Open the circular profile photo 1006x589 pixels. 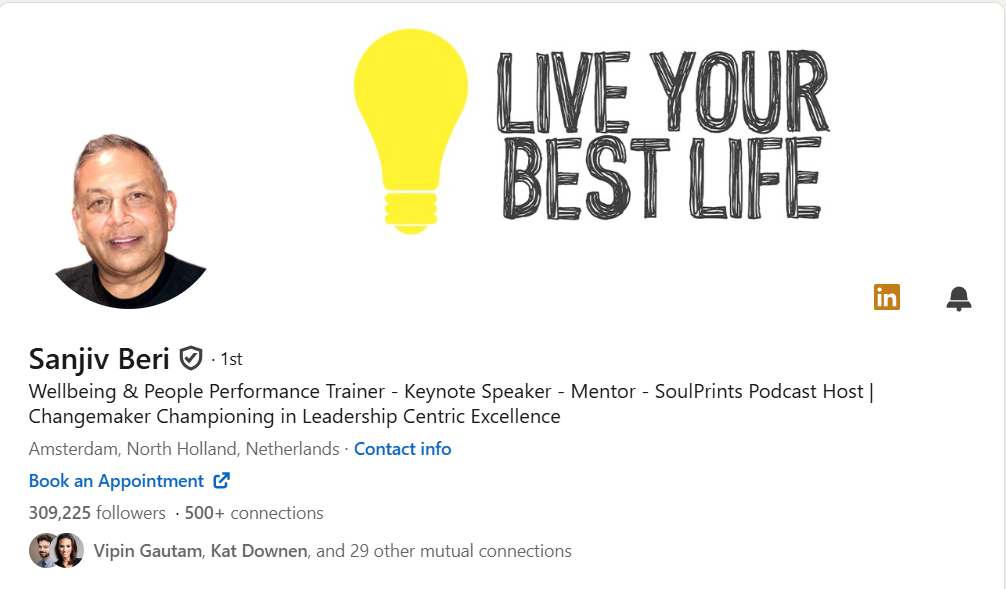[130, 220]
